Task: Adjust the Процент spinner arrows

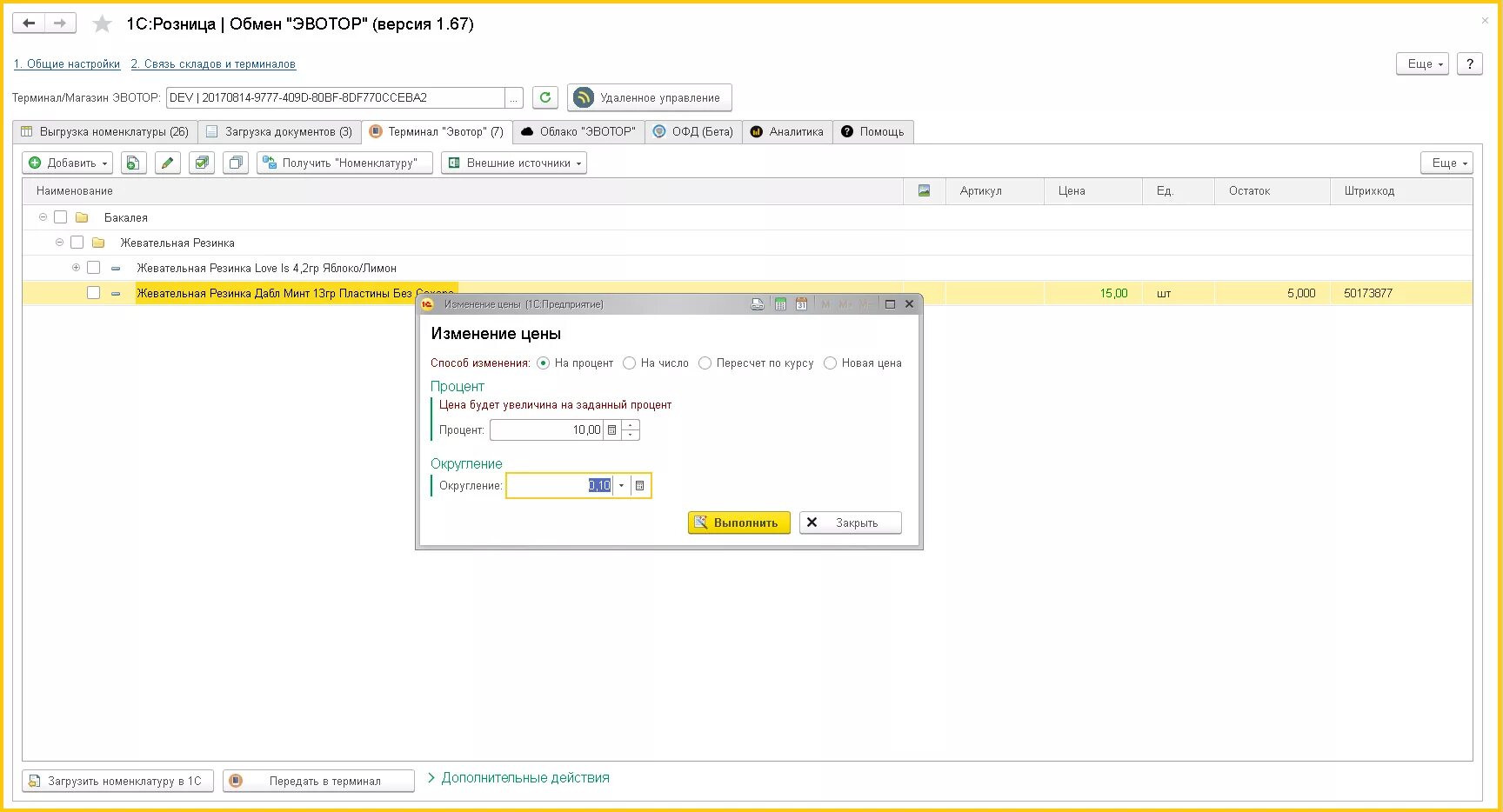Action: point(631,429)
